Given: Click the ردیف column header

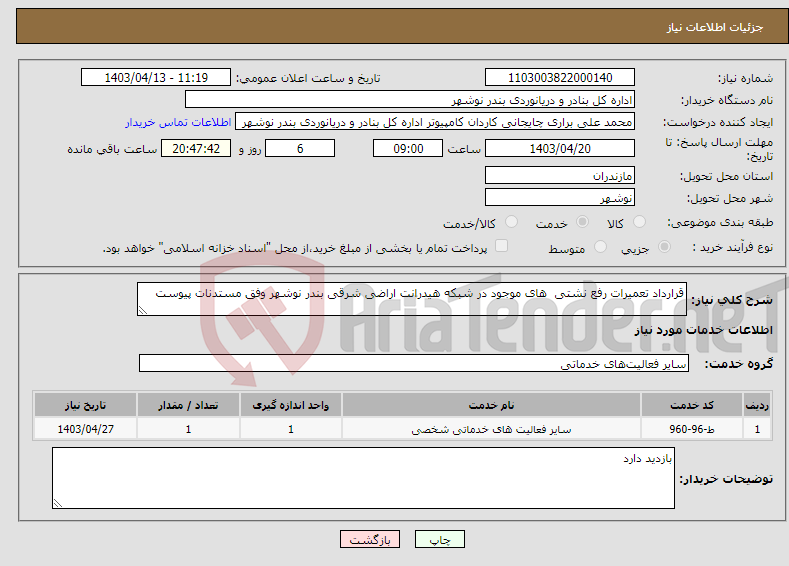Looking at the screenshot, I should (x=757, y=405).
